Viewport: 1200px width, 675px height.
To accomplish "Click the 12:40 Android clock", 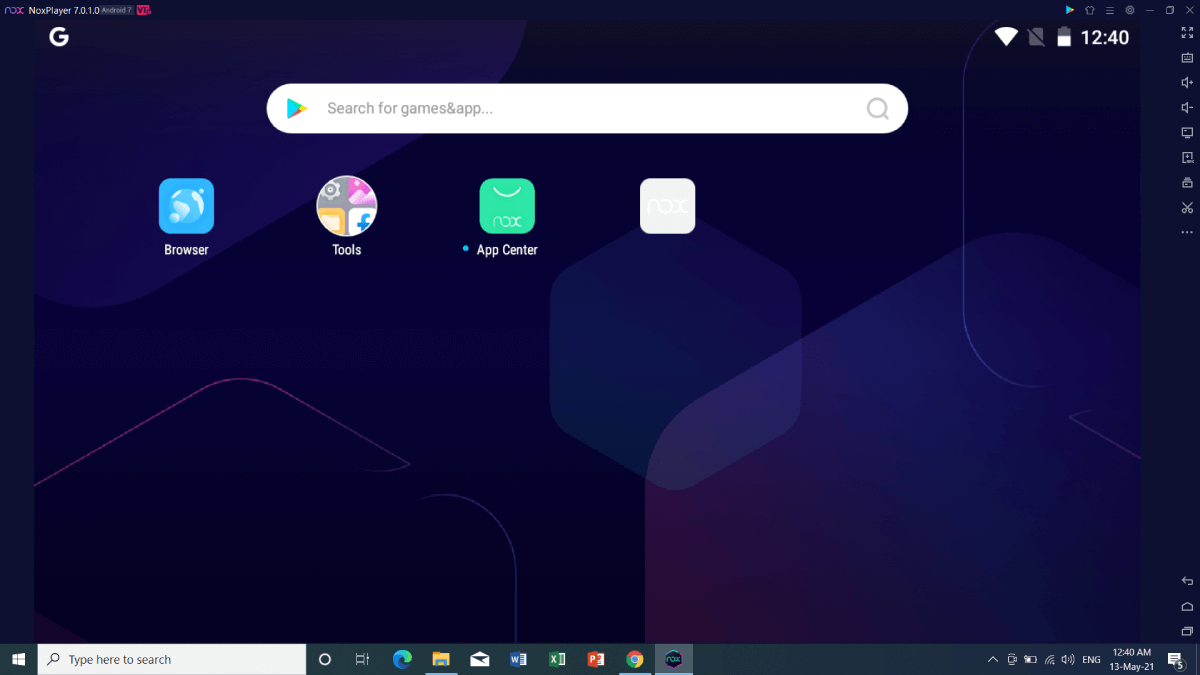I will click(x=1105, y=37).
